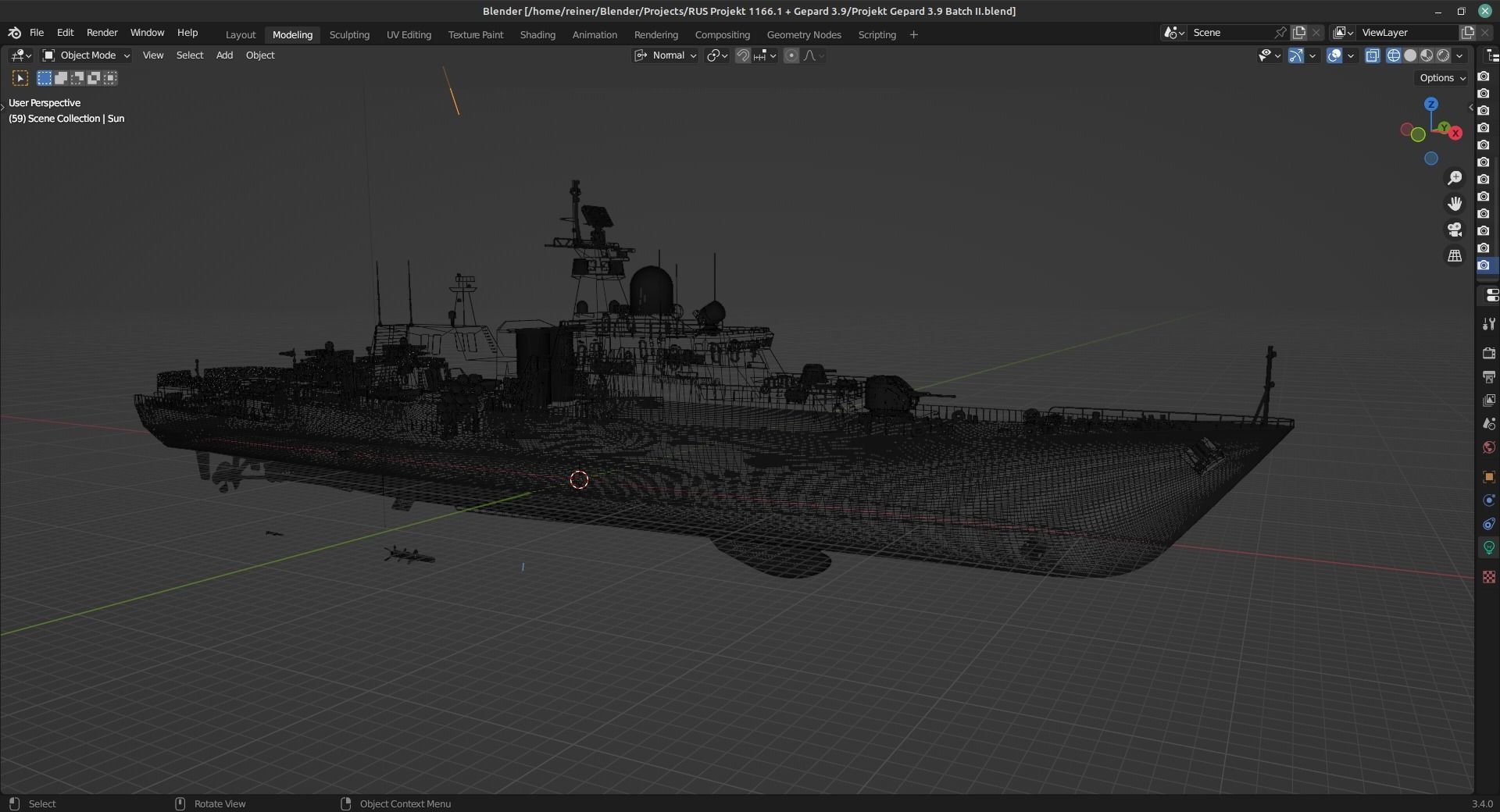Choose the intersect selection mode icon

(110, 78)
